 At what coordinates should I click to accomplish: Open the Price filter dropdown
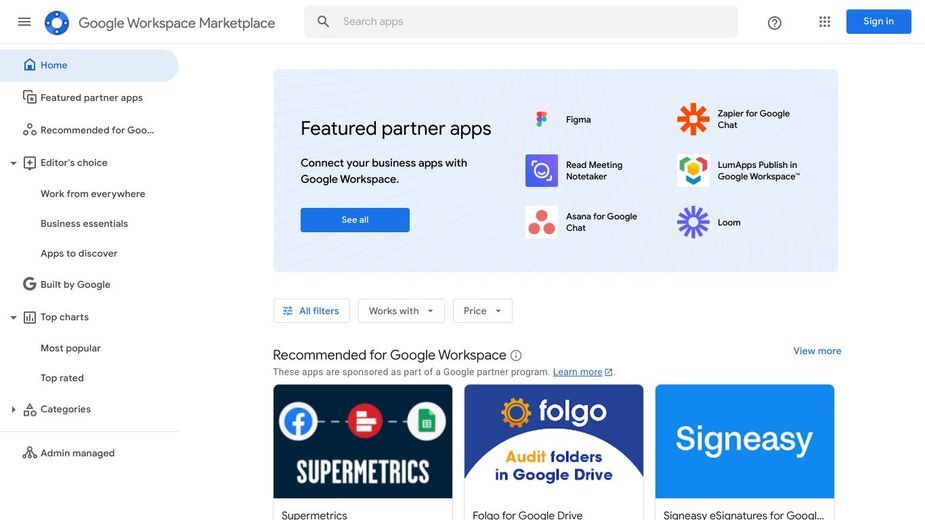483,310
